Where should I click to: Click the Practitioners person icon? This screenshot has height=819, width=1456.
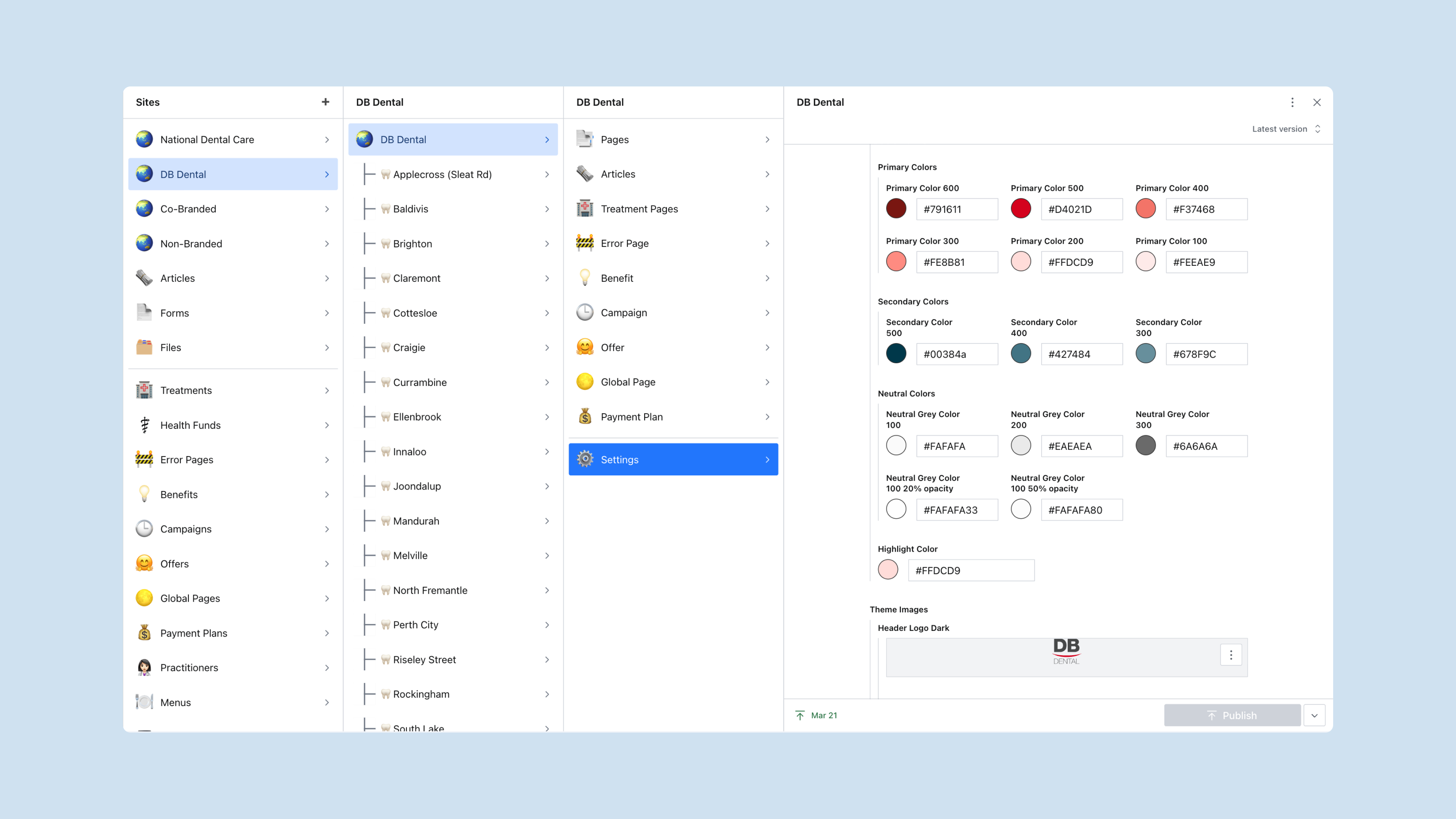point(144,667)
